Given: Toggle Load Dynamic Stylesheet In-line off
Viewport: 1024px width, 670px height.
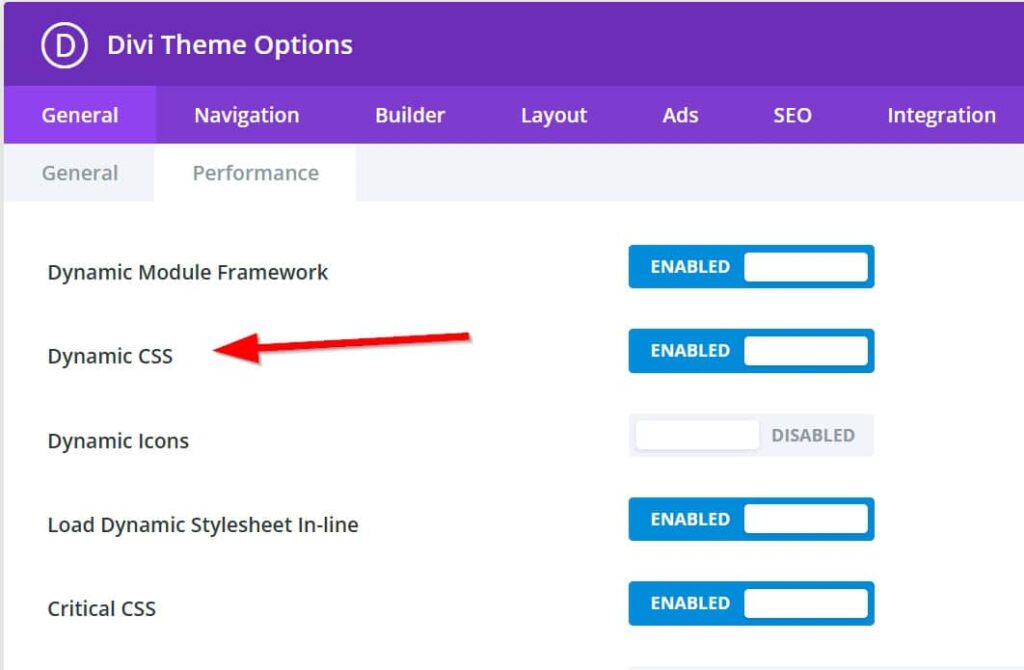Looking at the screenshot, I should click(751, 519).
